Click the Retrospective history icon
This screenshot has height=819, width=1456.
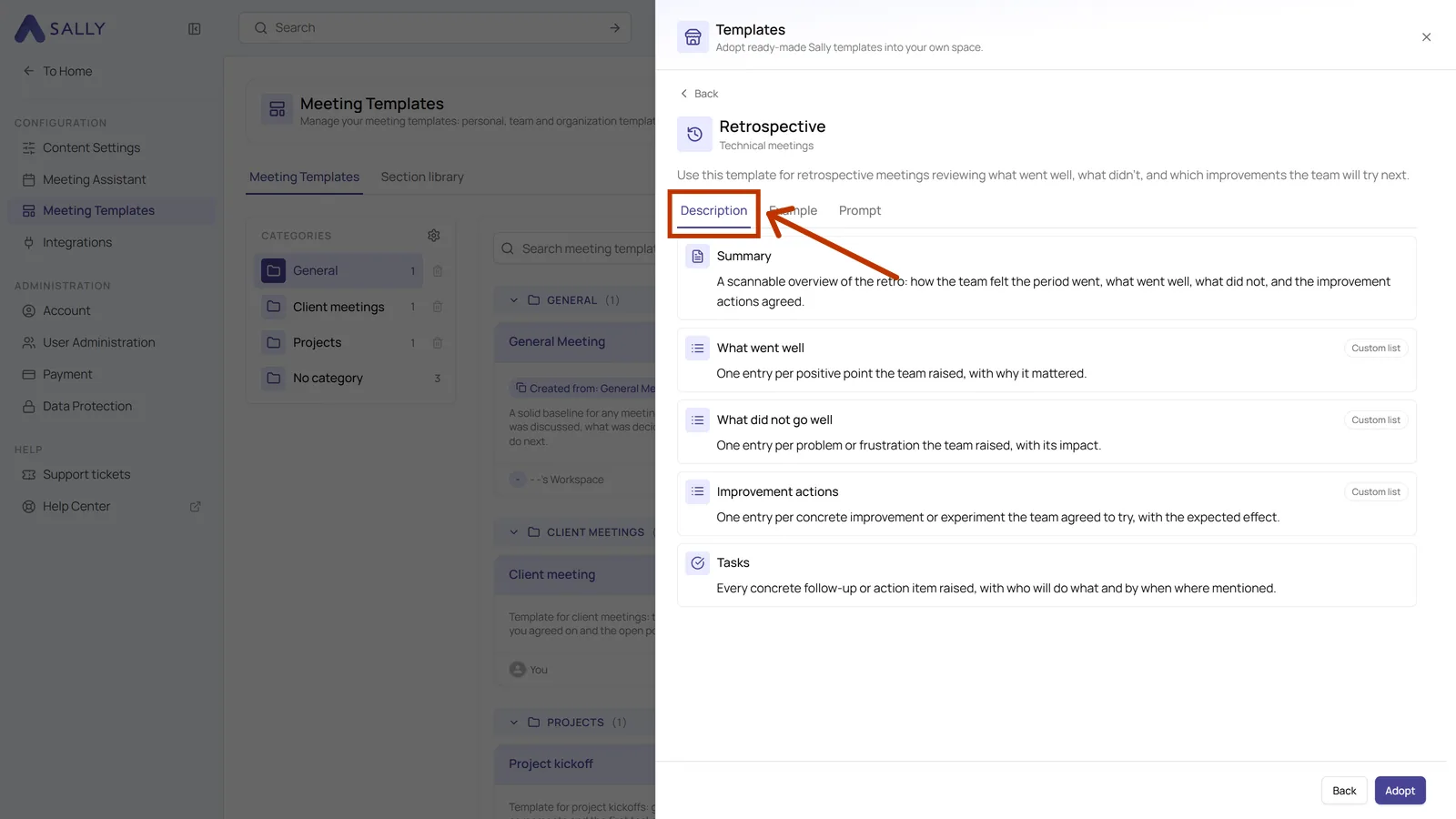point(694,135)
